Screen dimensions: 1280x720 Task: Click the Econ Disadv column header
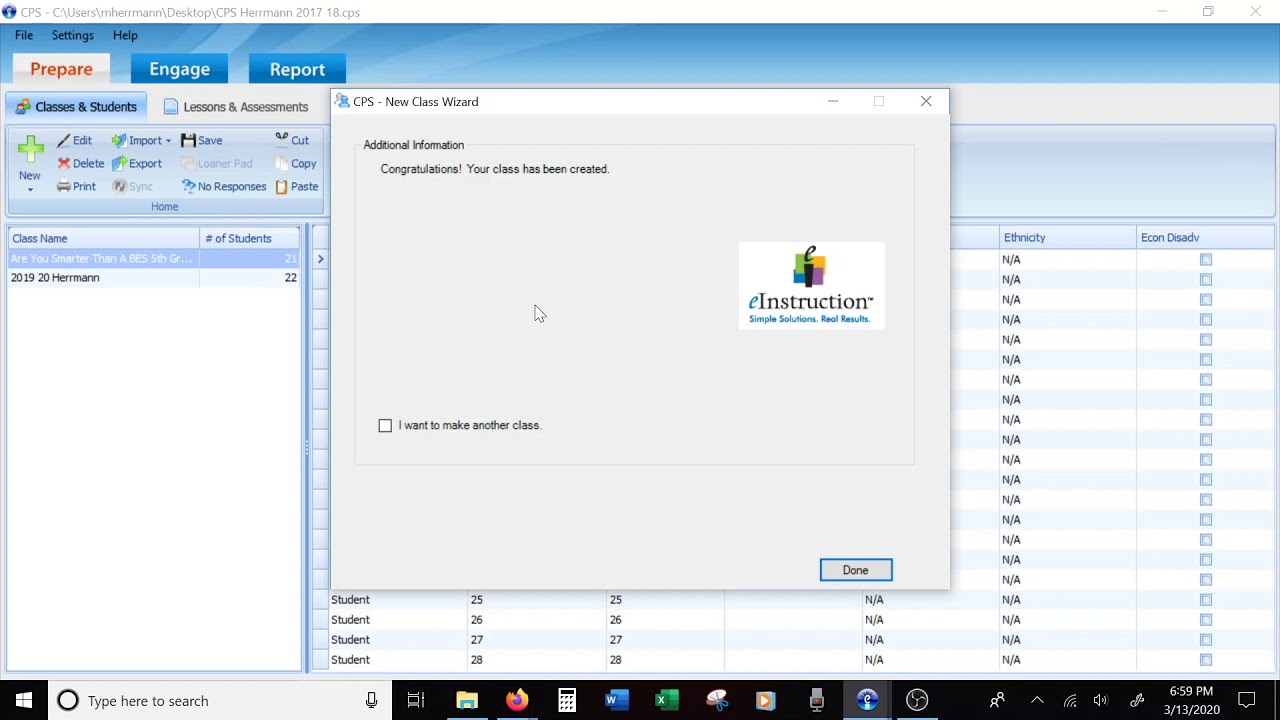point(1205,238)
